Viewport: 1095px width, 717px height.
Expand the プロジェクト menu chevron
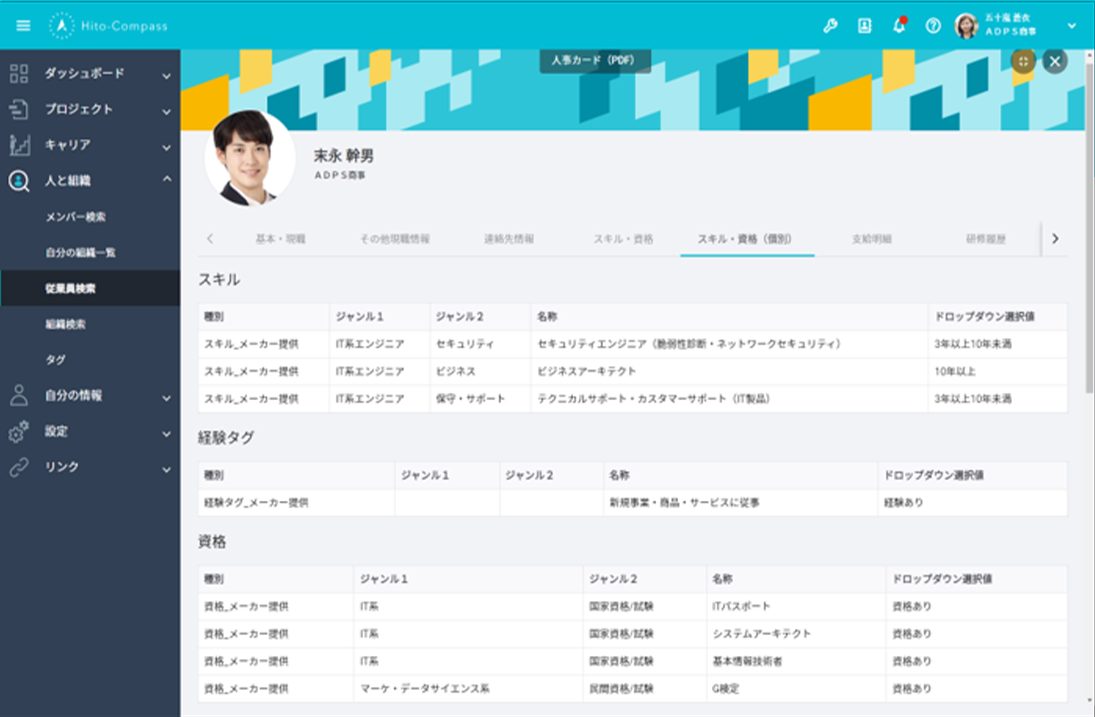pos(166,111)
